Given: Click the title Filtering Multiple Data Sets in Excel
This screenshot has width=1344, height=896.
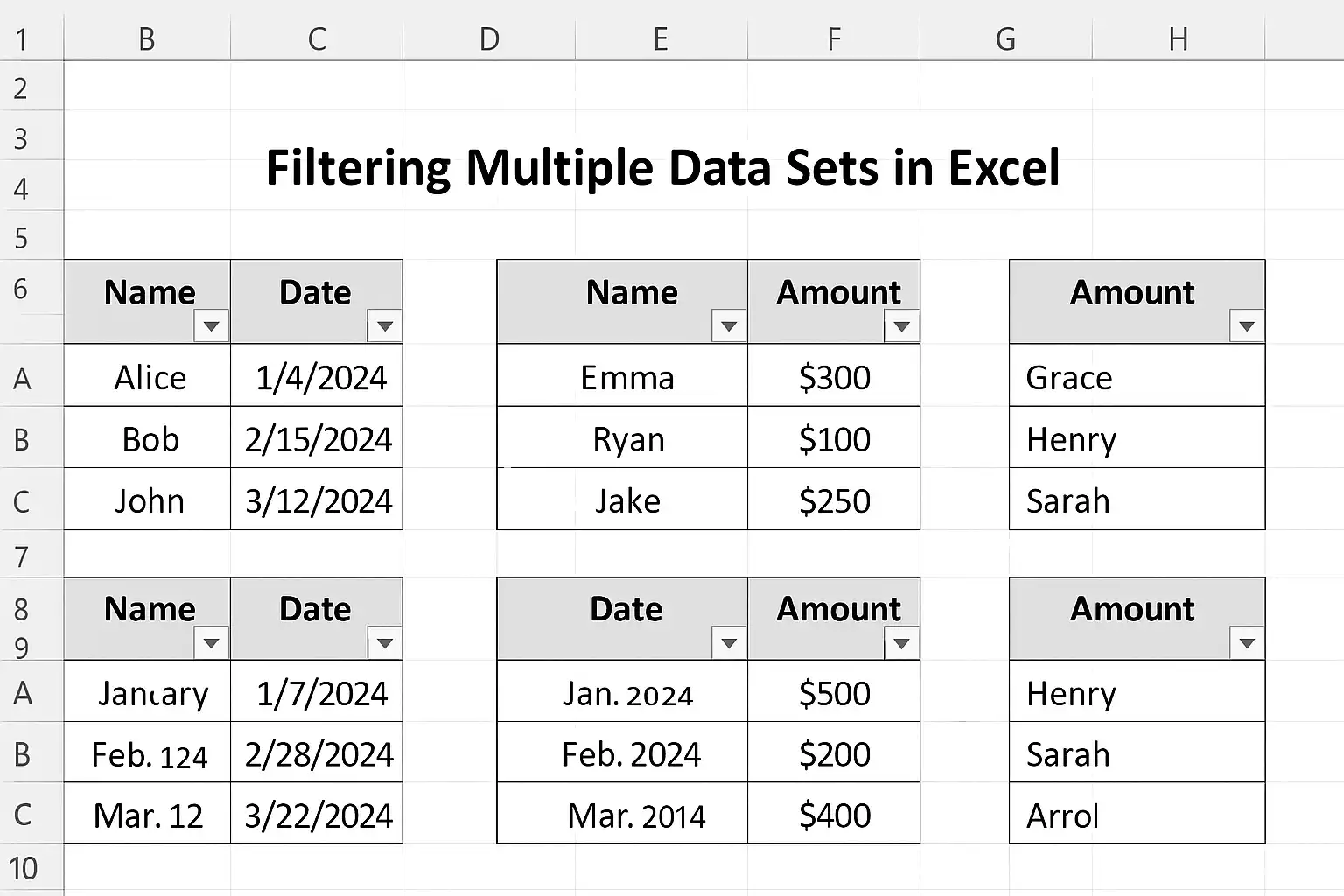Looking at the screenshot, I should pyautogui.click(x=662, y=168).
